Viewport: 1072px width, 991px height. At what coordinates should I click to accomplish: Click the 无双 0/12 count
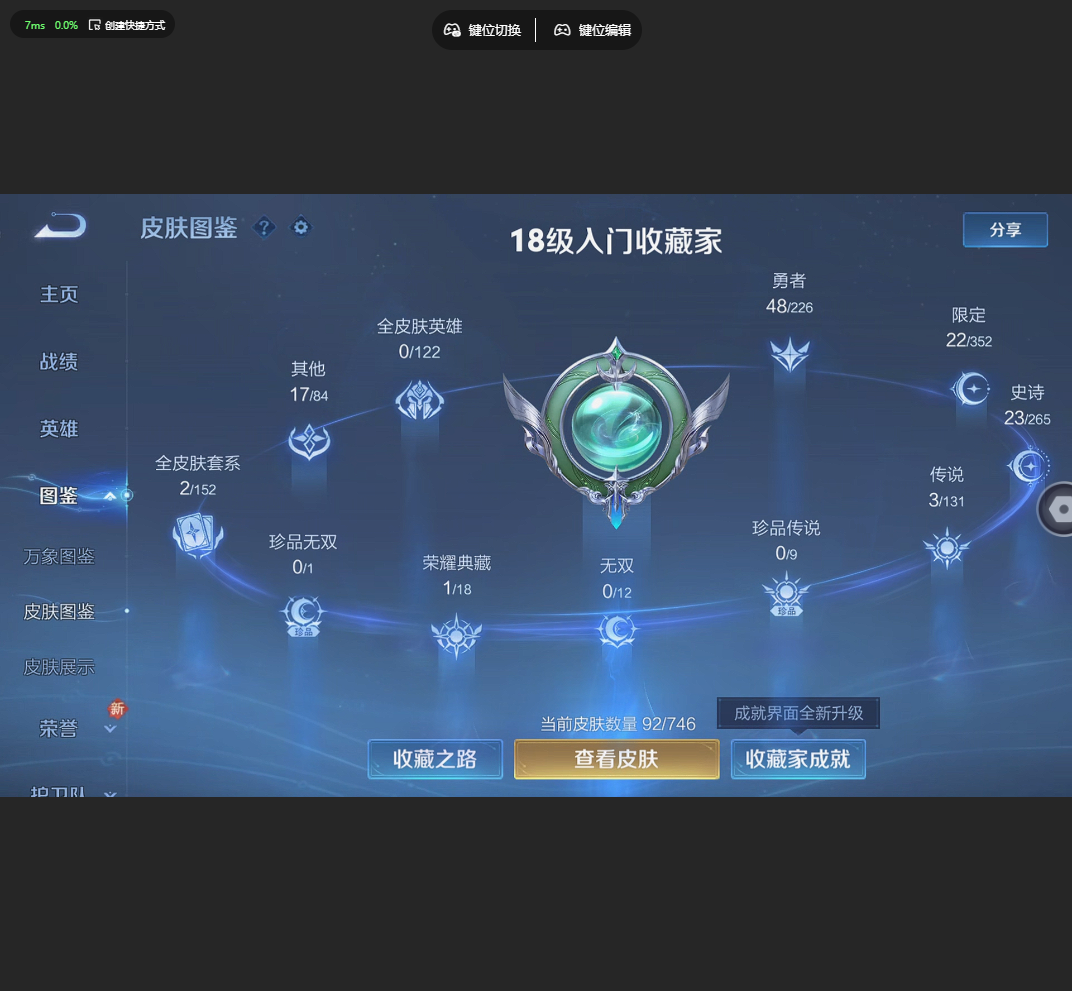click(x=617, y=591)
